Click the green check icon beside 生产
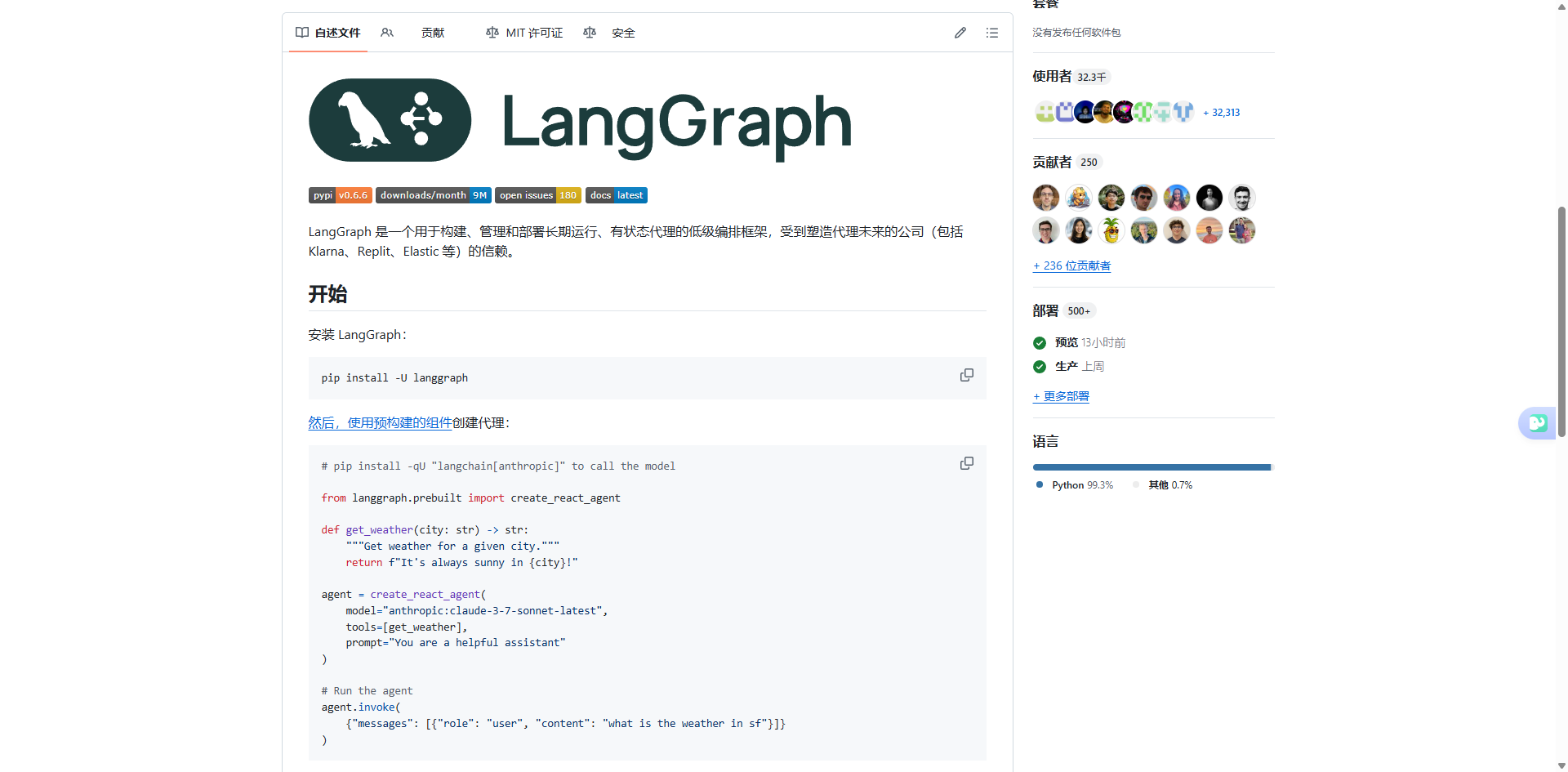This screenshot has height=772, width=1568. [x=1040, y=367]
